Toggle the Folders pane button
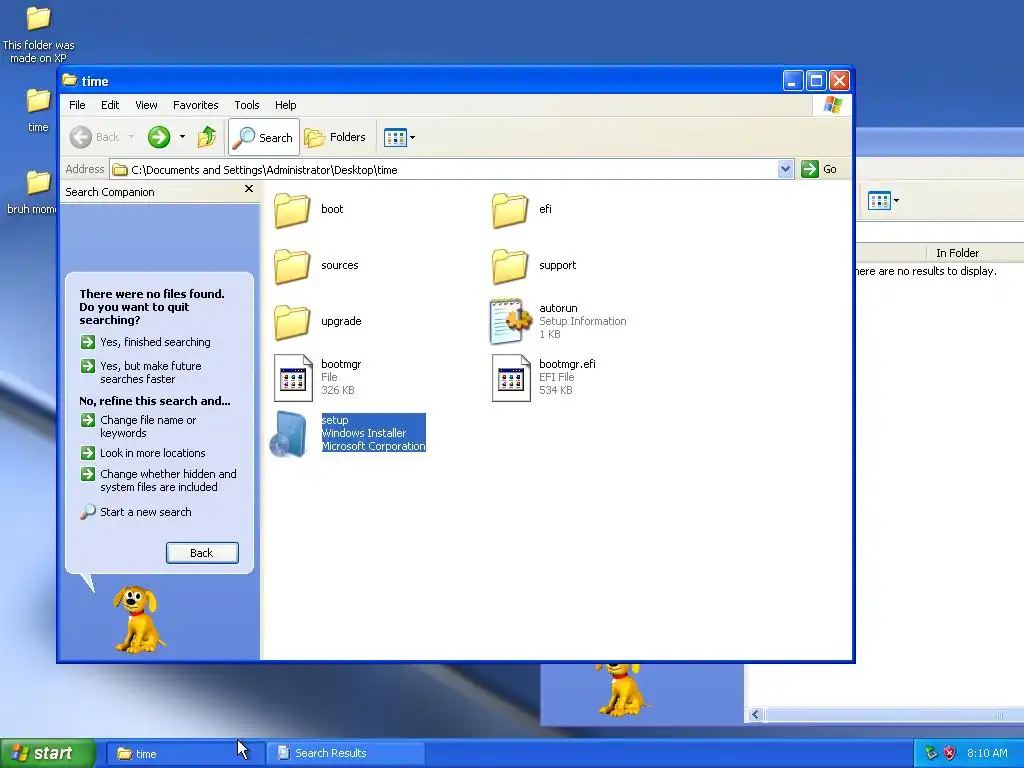Image resolution: width=1024 pixels, height=768 pixels. tap(335, 137)
